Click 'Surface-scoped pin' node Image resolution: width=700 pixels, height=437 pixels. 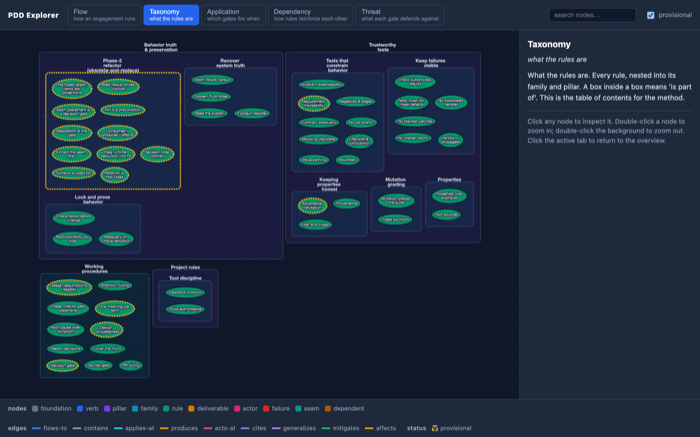pos(73,173)
